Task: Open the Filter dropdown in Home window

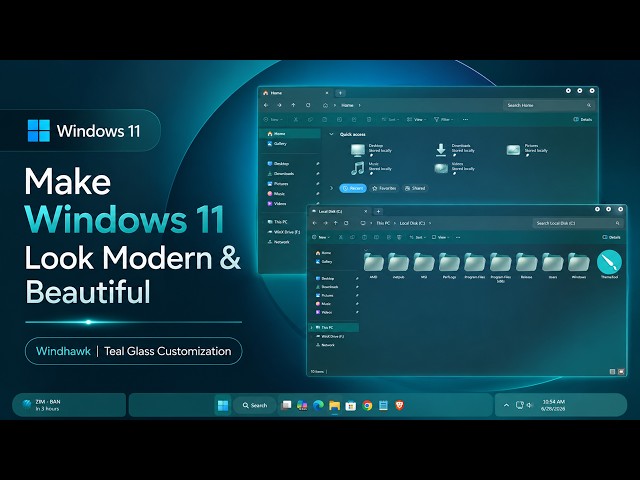Action: [443, 120]
